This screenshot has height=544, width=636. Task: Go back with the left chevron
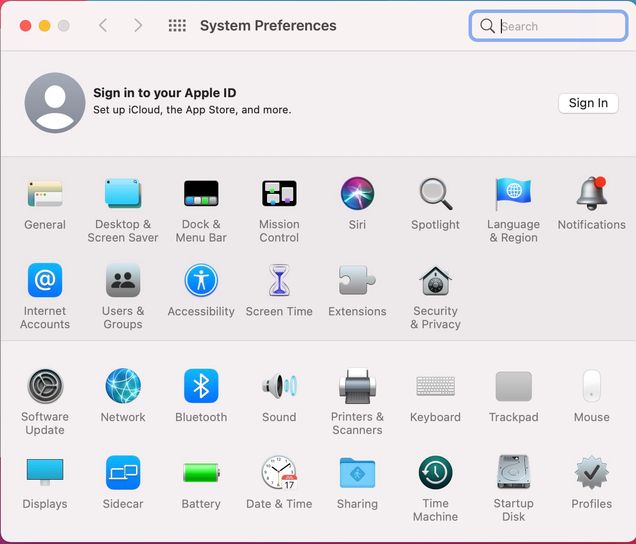pos(103,26)
